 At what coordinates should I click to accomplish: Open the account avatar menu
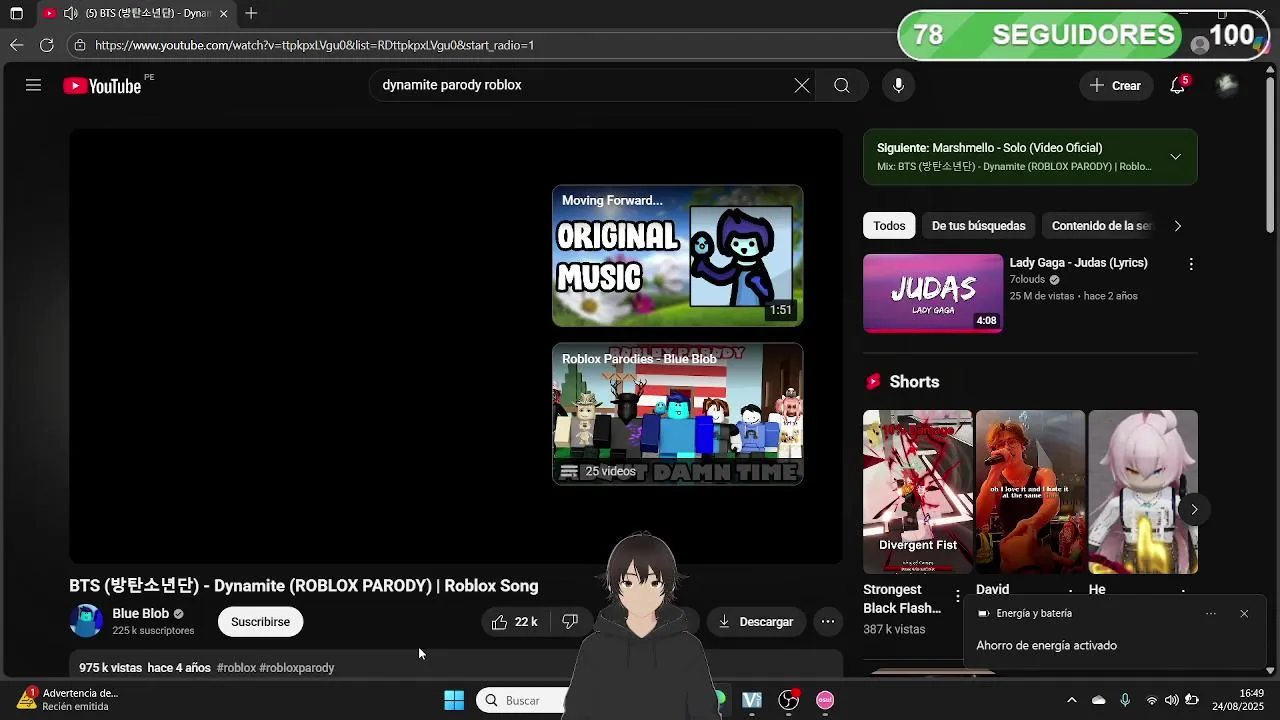(1227, 86)
